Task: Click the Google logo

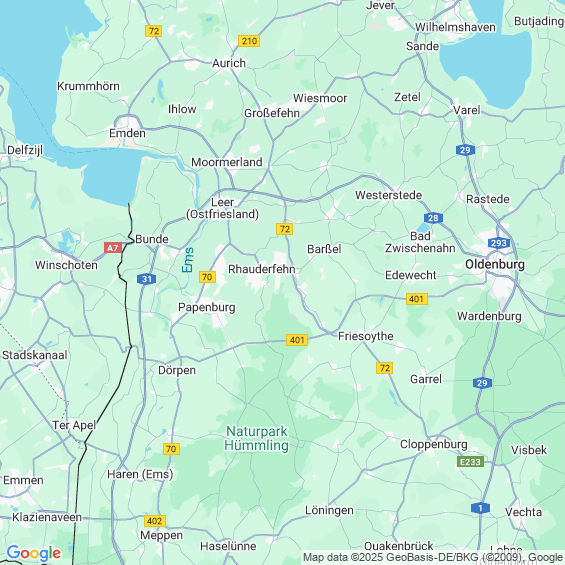Action: click(x=34, y=553)
